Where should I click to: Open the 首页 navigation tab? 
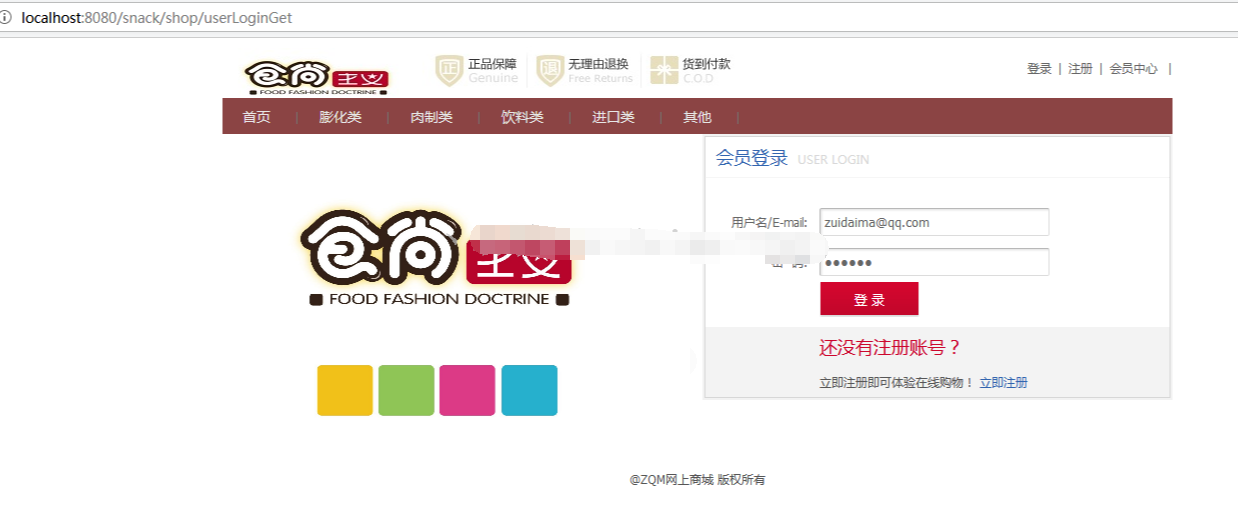pyautogui.click(x=257, y=117)
